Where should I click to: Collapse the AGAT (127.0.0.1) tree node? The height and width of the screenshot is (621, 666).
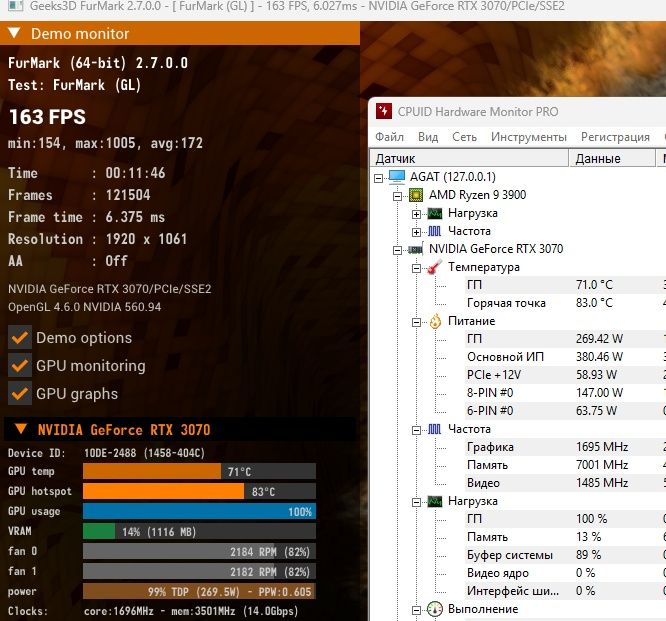click(378, 178)
